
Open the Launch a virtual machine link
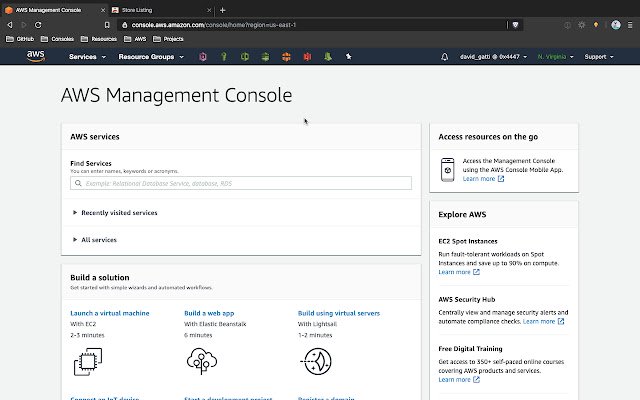point(110,313)
